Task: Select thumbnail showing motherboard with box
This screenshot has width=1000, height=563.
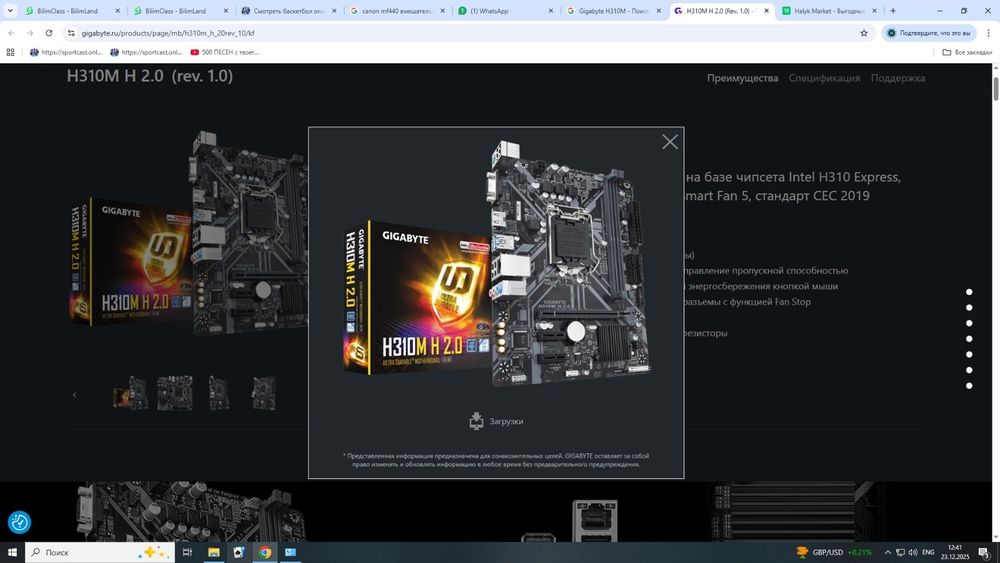Action: click(x=131, y=393)
